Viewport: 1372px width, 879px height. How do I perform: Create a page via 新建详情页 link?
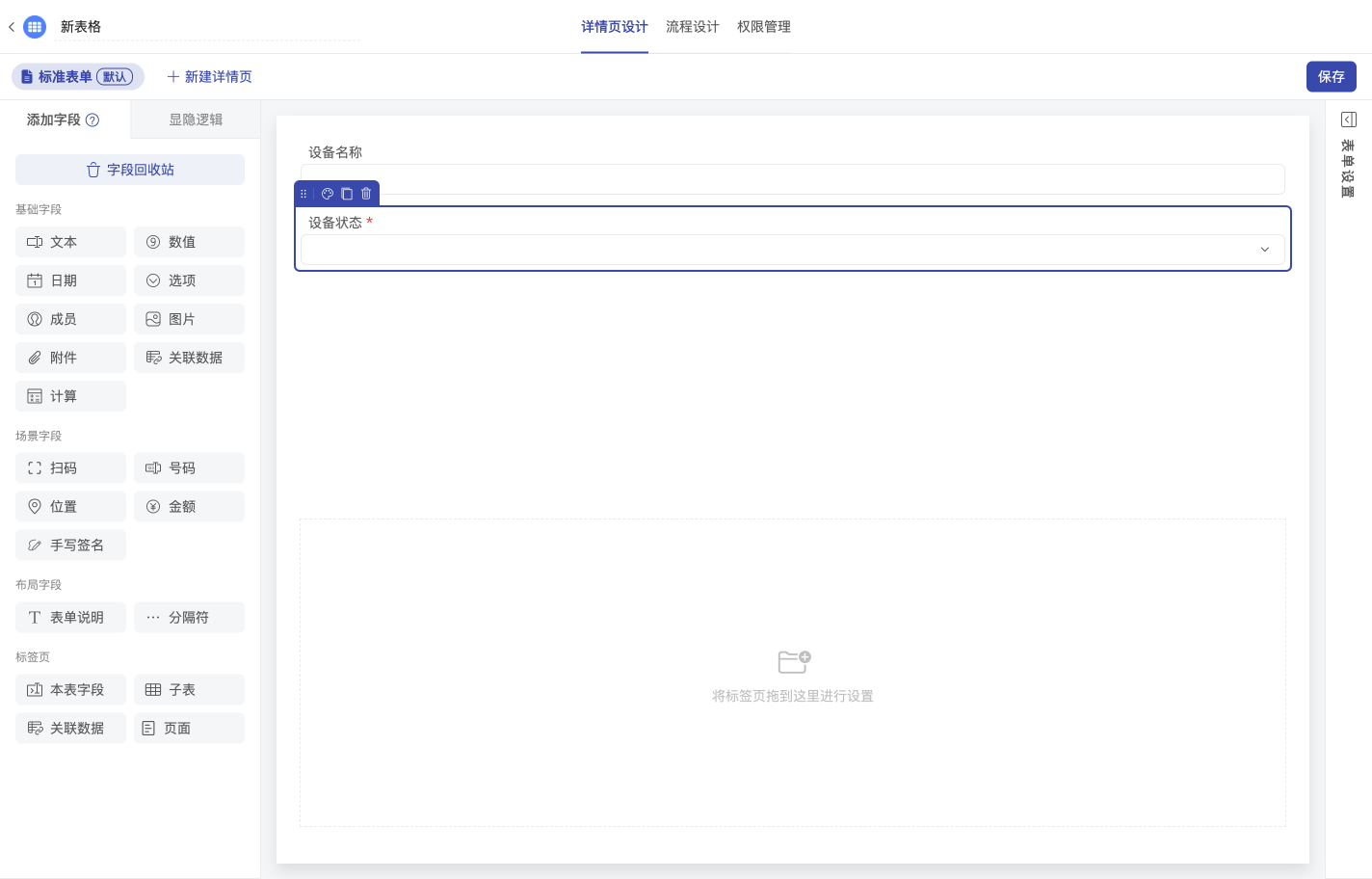click(209, 76)
